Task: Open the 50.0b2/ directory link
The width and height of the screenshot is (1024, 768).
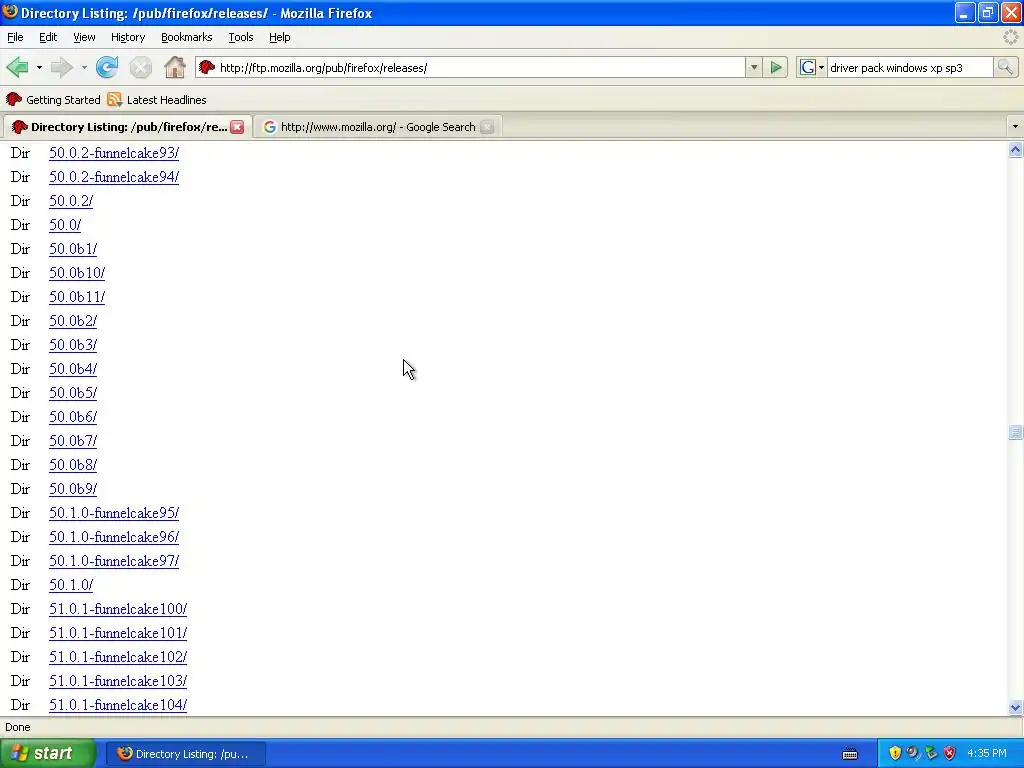Action: (x=73, y=321)
